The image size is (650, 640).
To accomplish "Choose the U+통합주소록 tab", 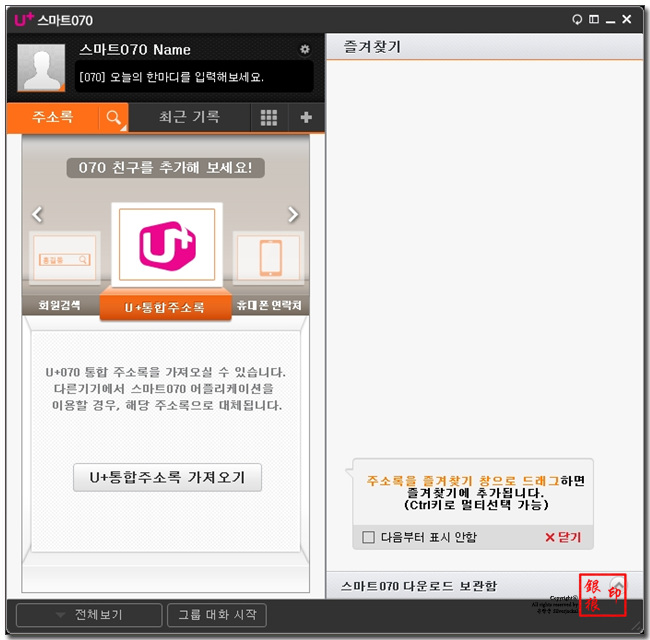I will point(165,307).
